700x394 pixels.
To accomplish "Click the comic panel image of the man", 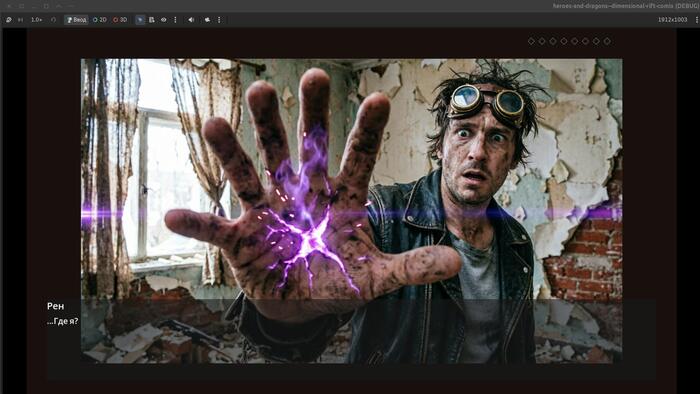I will pyautogui.click(x=351, y=211).
